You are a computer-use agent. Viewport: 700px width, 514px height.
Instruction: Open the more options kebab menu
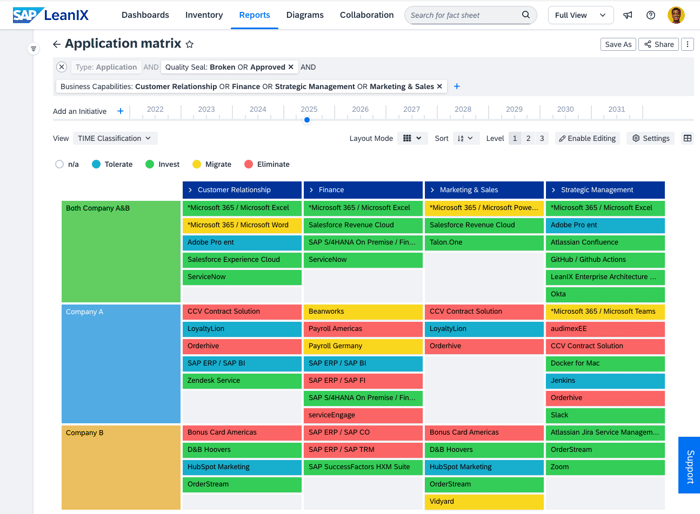click(x=688, y=44)
